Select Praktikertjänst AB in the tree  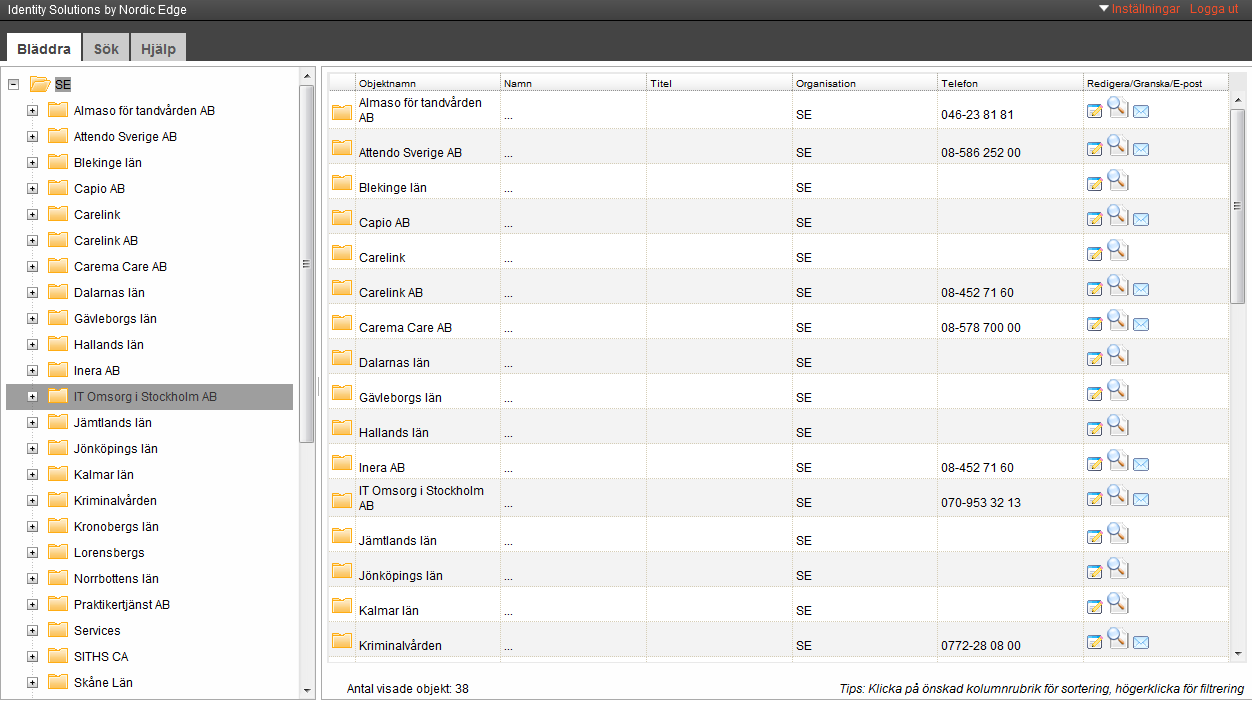pos(122,605)
